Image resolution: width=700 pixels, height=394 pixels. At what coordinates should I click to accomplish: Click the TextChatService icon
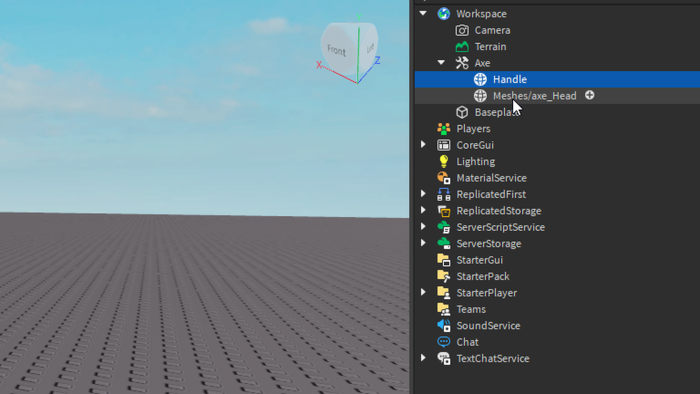point(443,358)
